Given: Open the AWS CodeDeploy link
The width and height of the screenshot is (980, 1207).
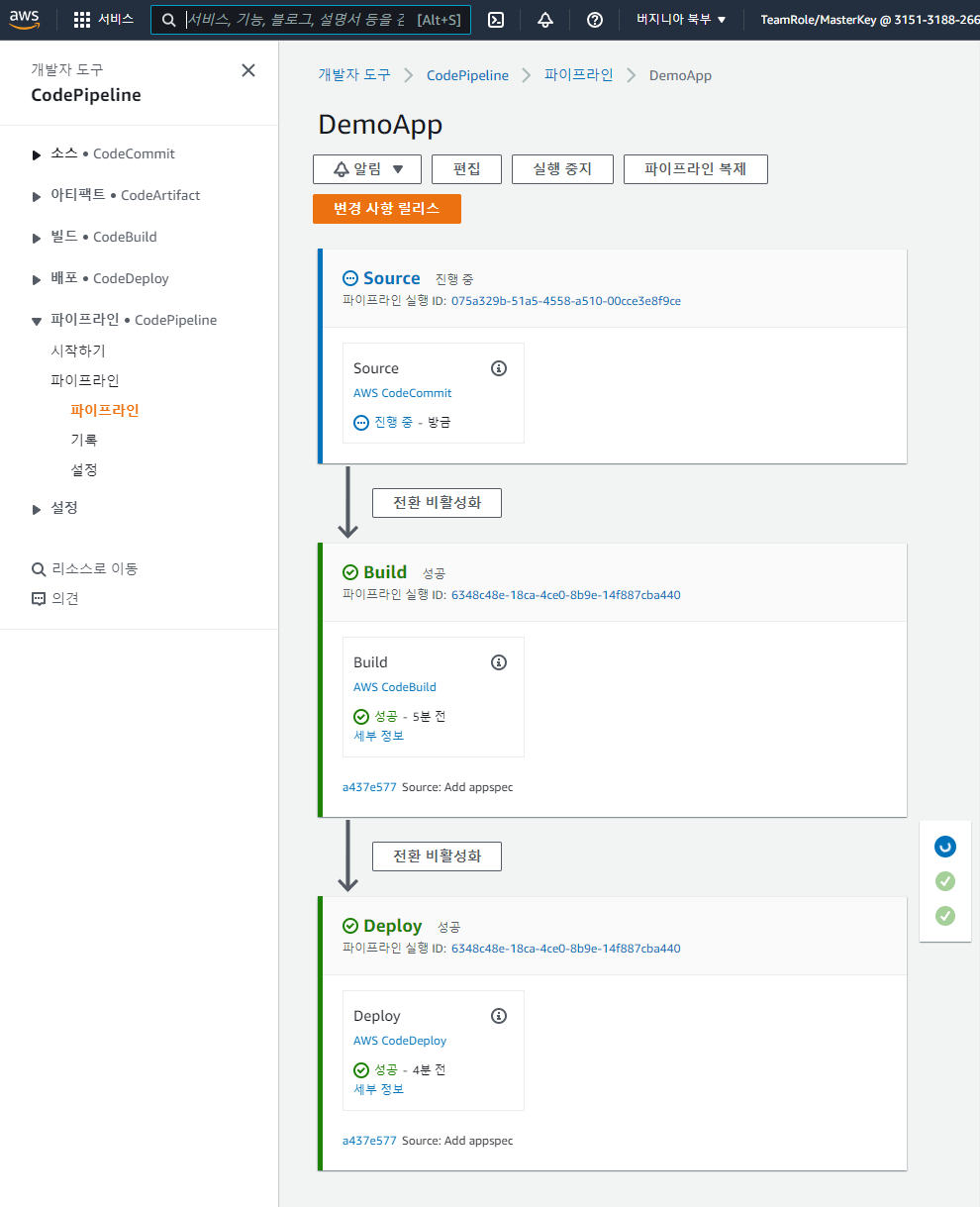Looking at the screenshot, I should (x=400, y=1041).
